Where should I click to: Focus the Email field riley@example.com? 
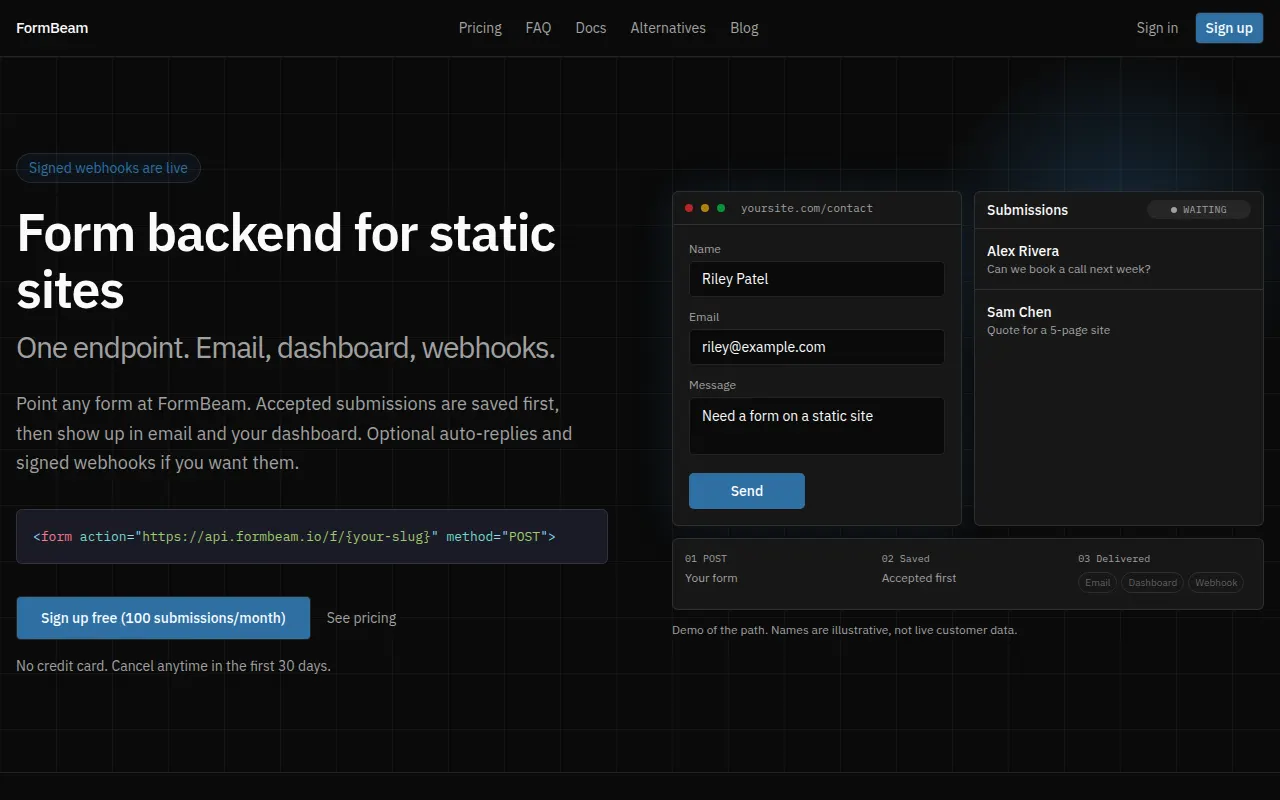817,347
